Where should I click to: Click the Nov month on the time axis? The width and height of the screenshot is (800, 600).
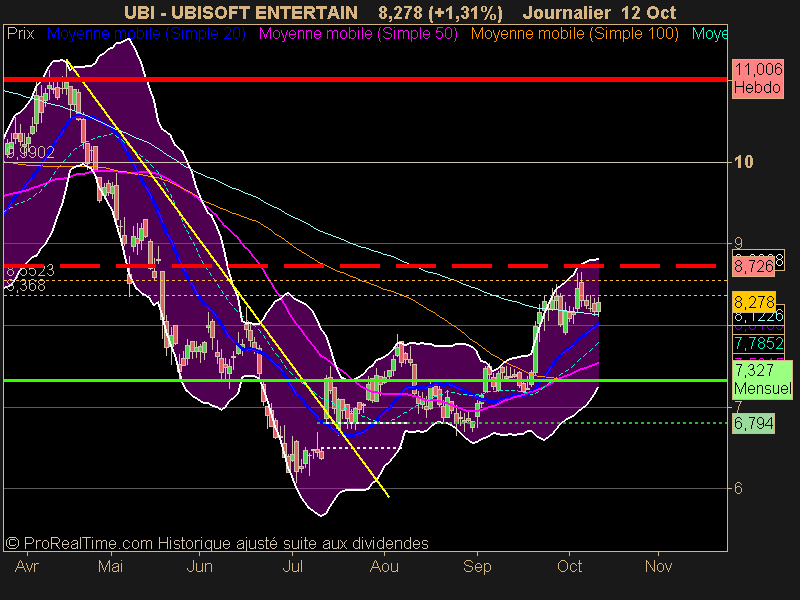[x=658, y=566]
